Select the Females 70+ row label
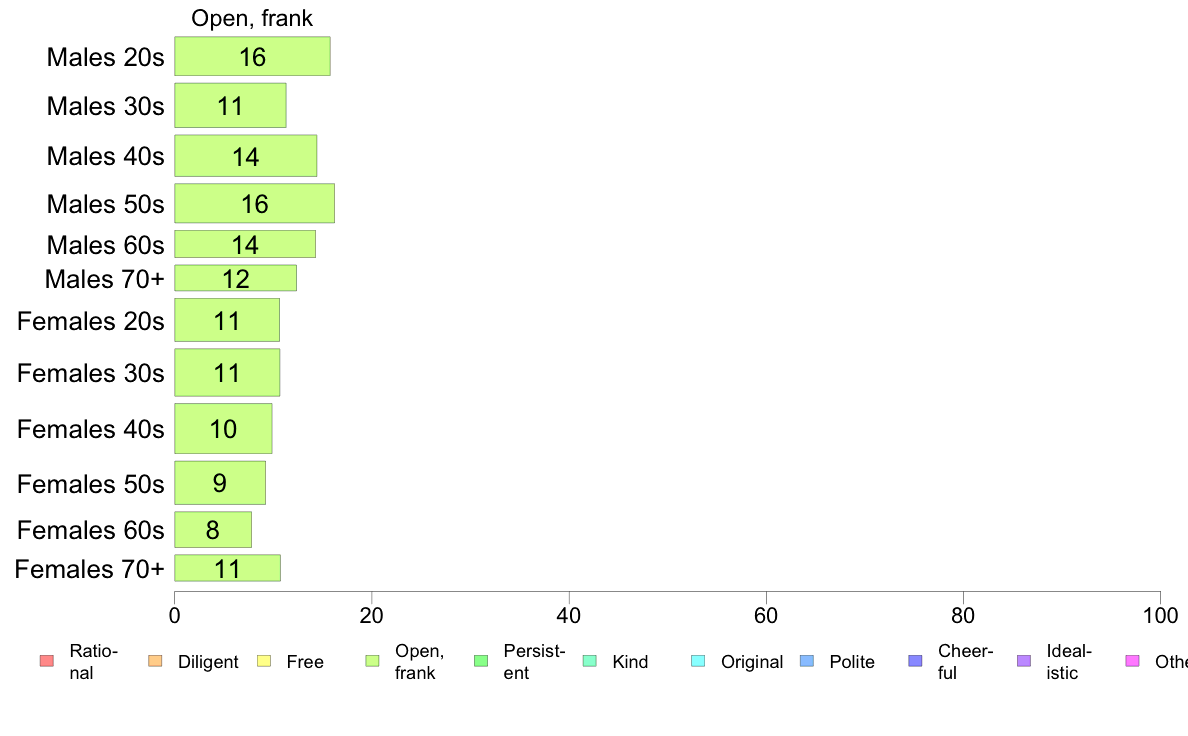Screen dimensions: 1188x736 89,568
